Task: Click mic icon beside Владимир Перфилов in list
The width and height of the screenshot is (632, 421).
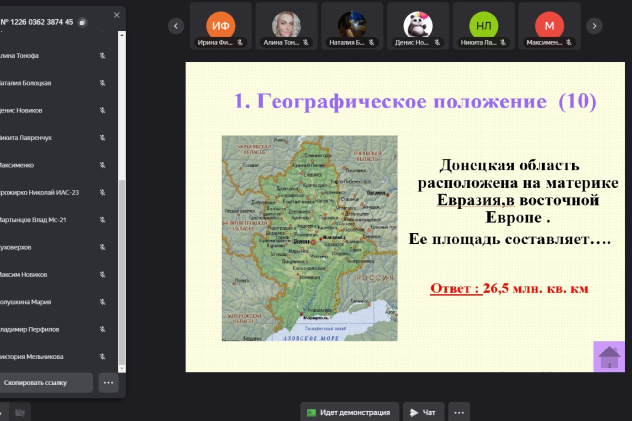Action: click(102, 330)
